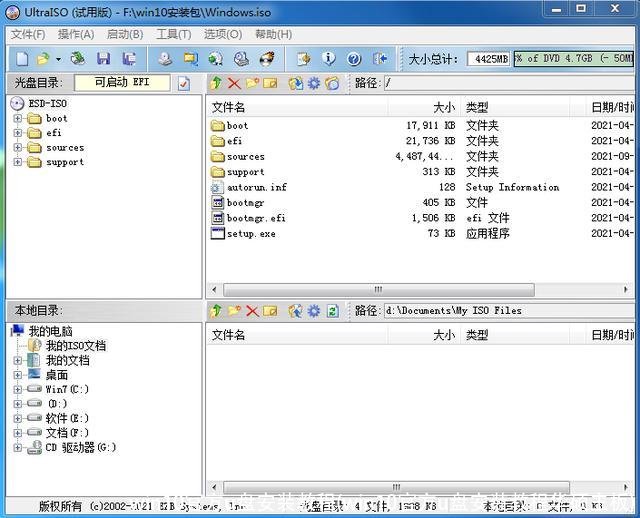Click the refresh icon in local pane toolbar
Viewport: 640px width, 518px height.
pos(332,311)
